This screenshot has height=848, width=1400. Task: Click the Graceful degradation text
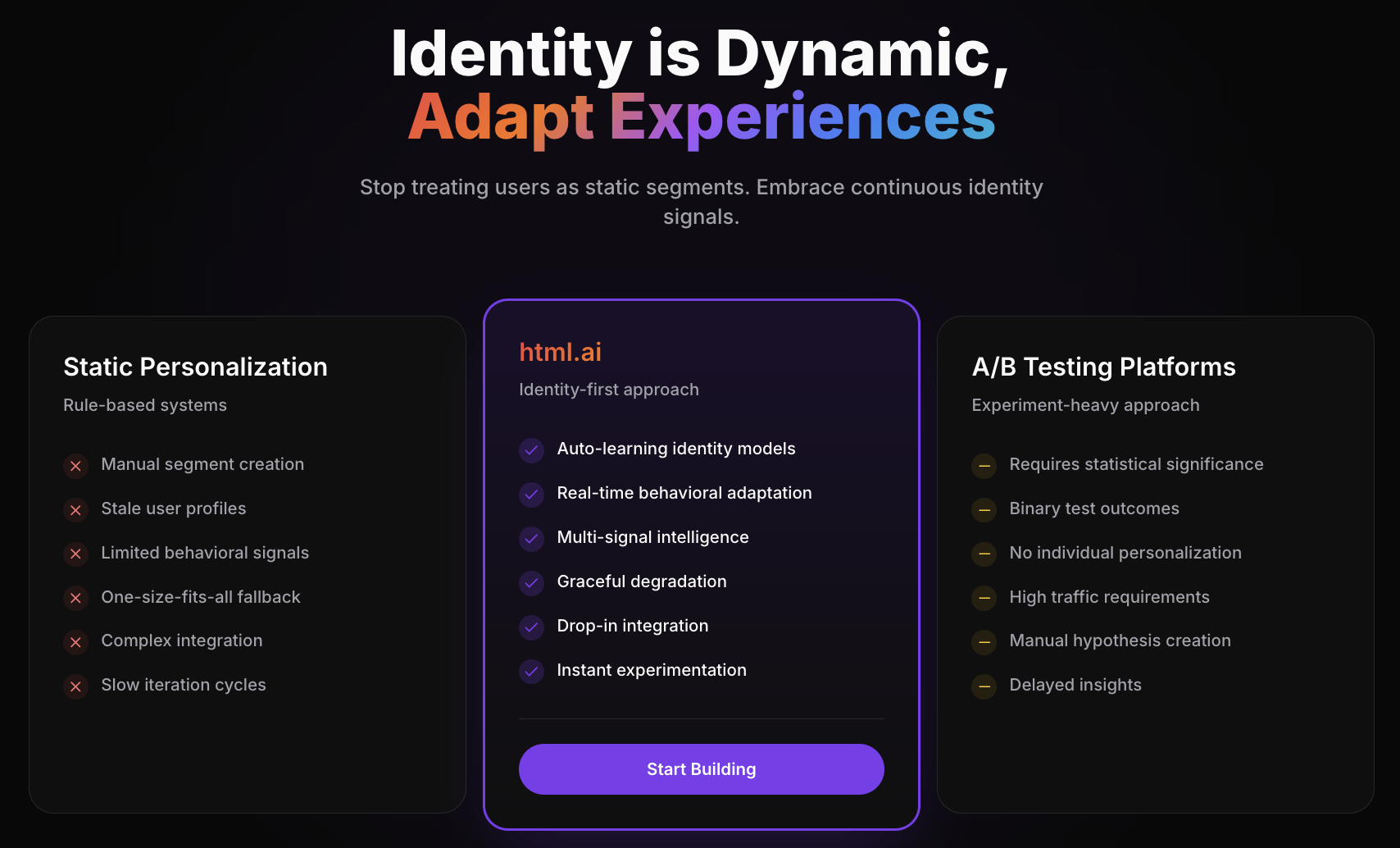[x=642, y=581]
